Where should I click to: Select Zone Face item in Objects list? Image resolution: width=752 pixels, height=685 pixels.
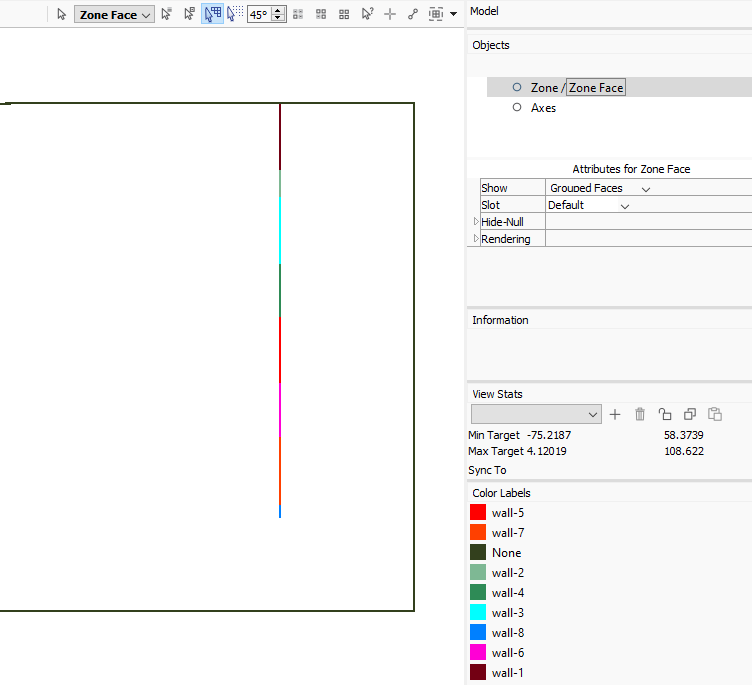[x=596, y=88]
